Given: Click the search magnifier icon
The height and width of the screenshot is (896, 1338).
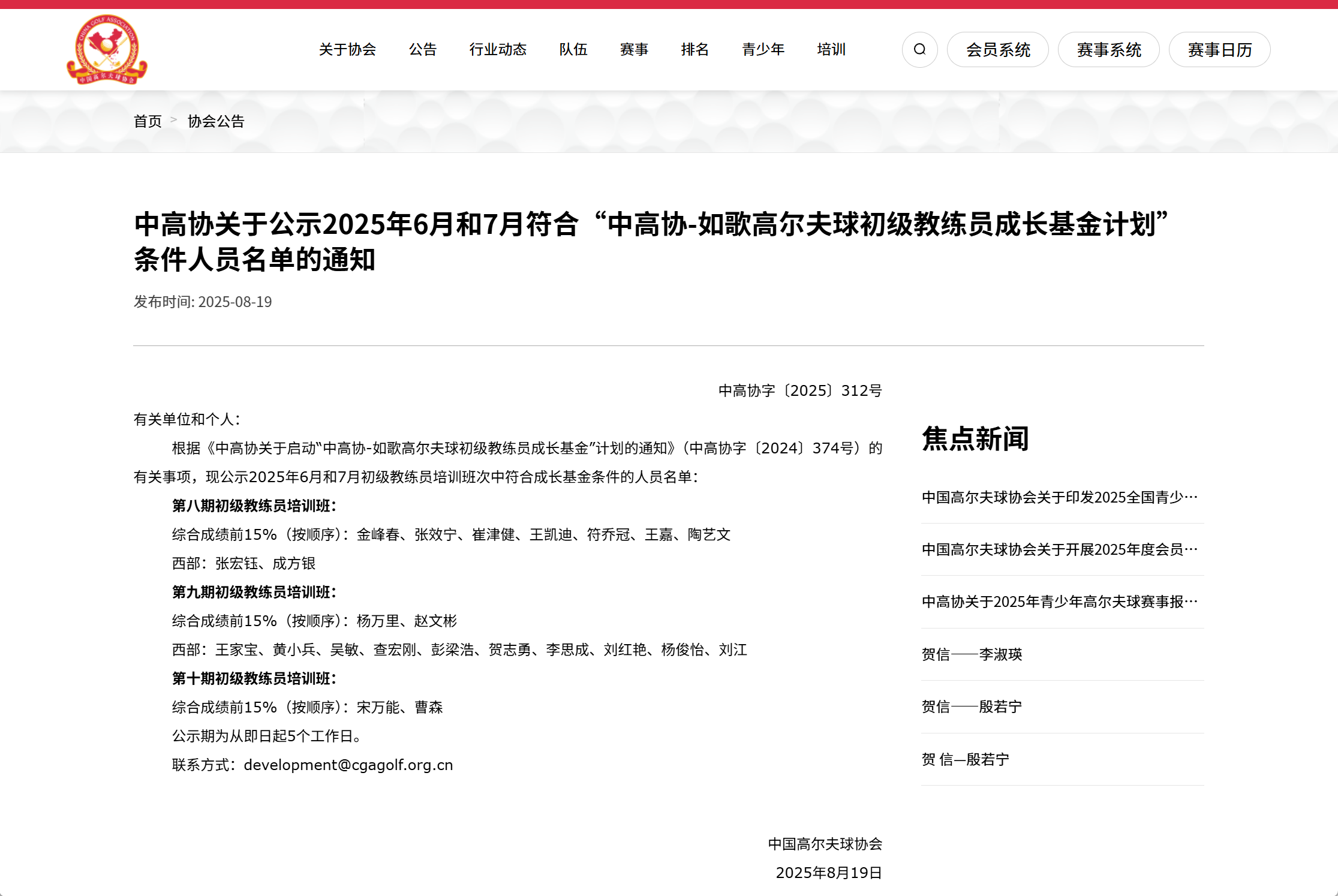Looking at the screenshot, I should pos(919,50).
